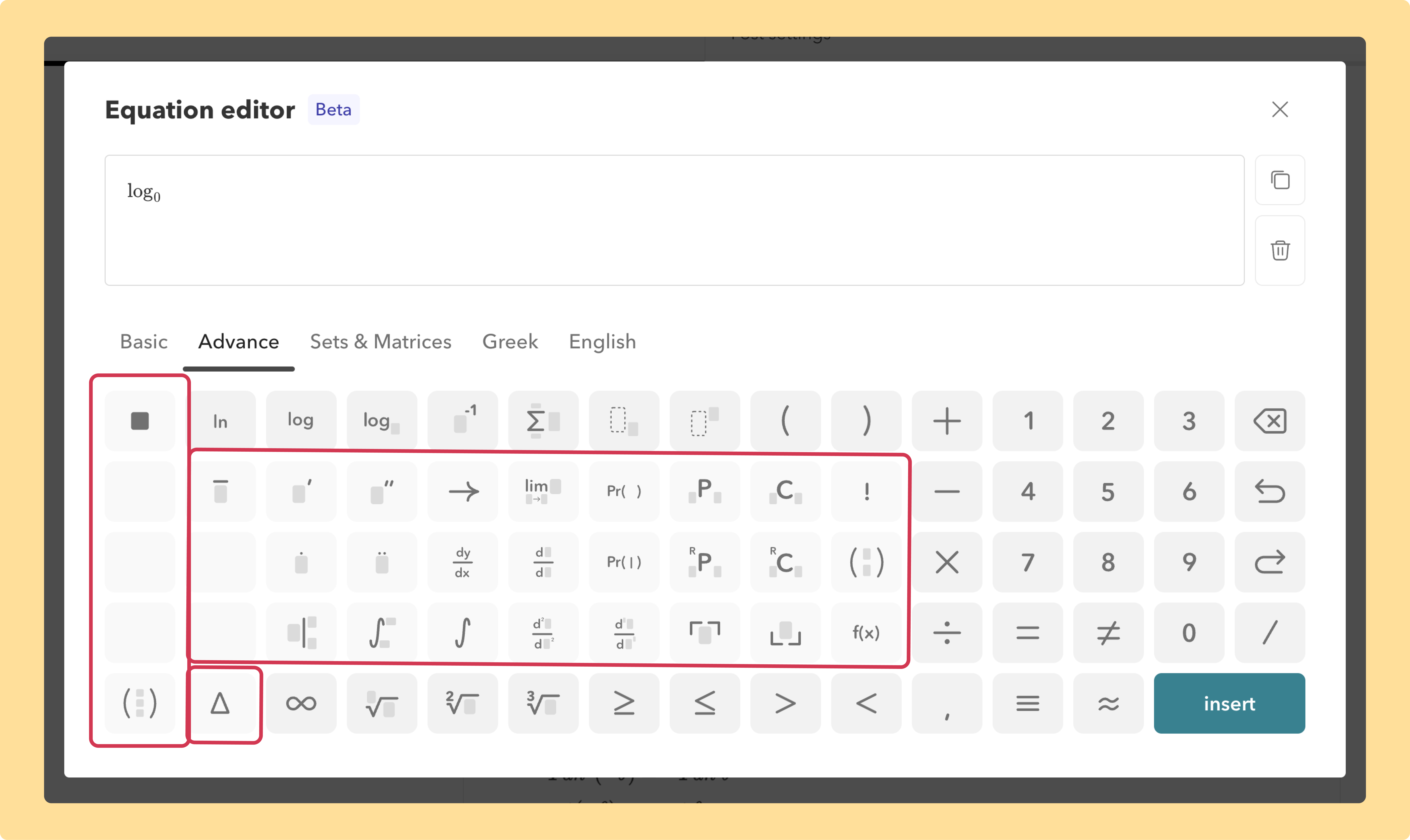
Task: Delete the equation with trash icon
Action: coord(1280,250)
